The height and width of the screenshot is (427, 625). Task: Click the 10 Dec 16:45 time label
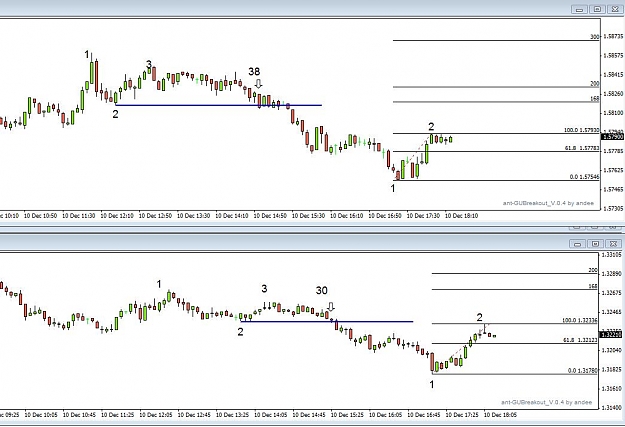tap(424, 415)
